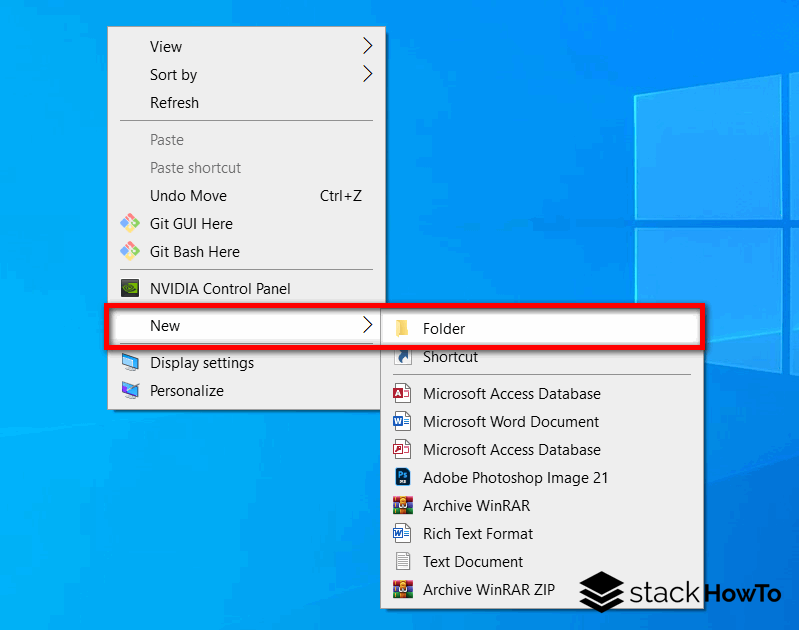Open the New menu entry
799x630 pixels.
tap(246, 325)
